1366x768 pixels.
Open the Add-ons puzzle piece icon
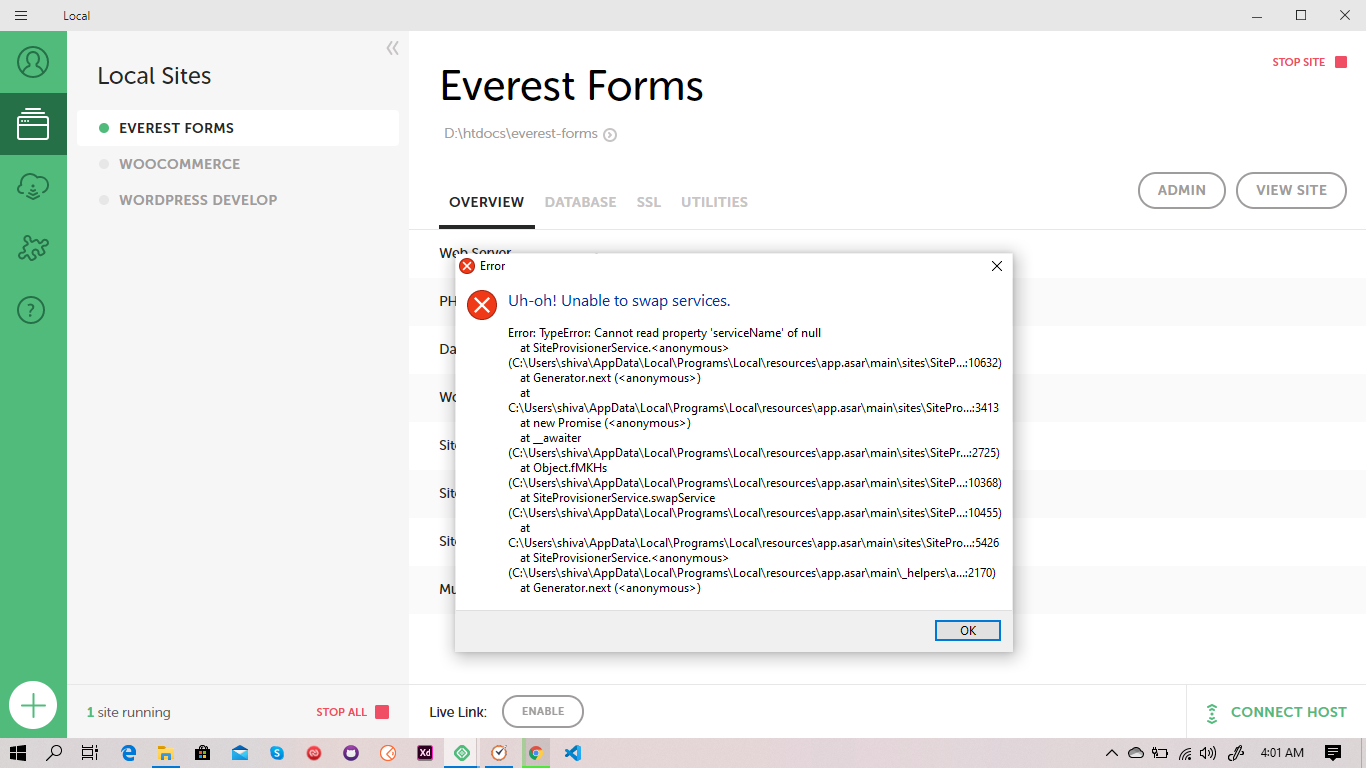pos(33,248)
